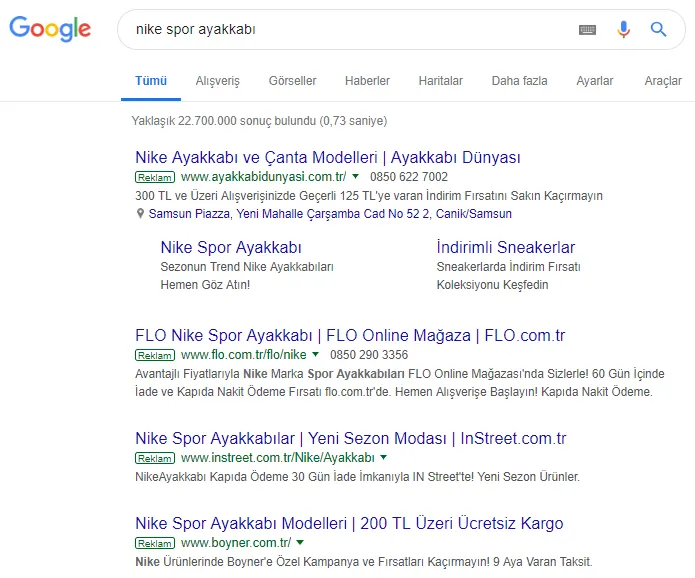695x578 pixels.
Task: Click the Google logo
Action: 50,29
